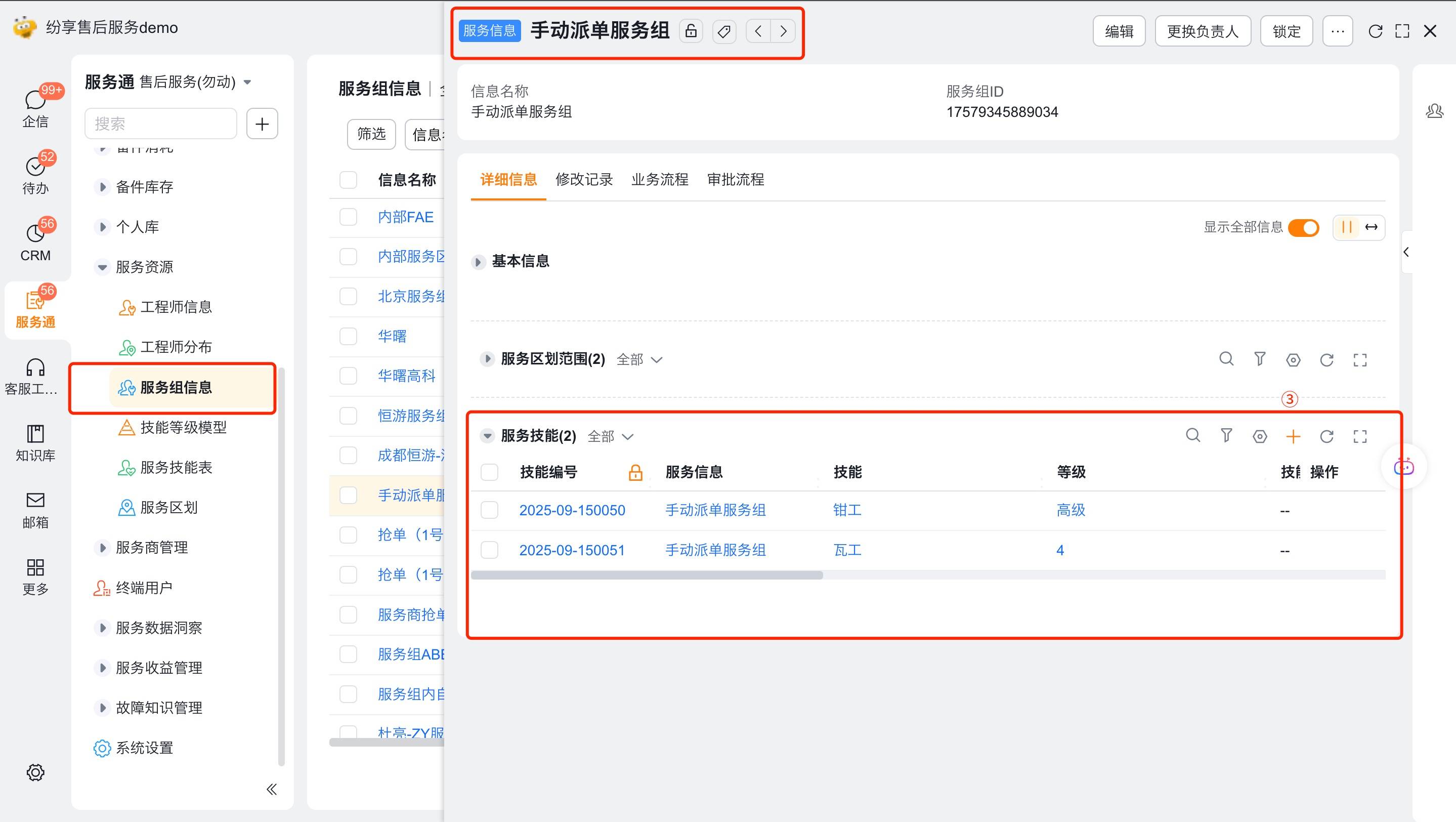Click the horizontal scrollbar under 服务技能 table
The image size is (1456, 822).
tap(647, 575)
